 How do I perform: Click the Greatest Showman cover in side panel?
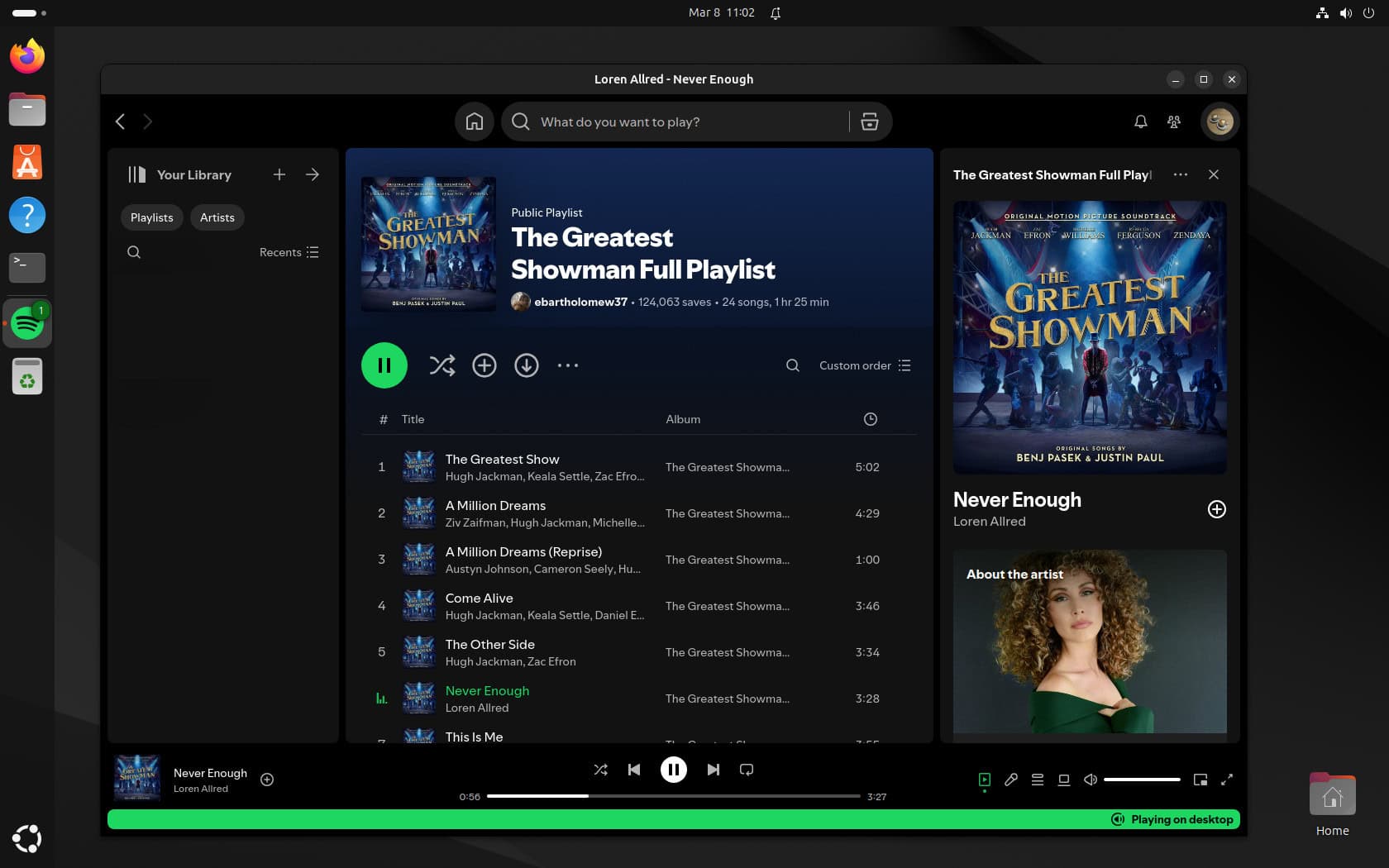[x=1090, y=337]
